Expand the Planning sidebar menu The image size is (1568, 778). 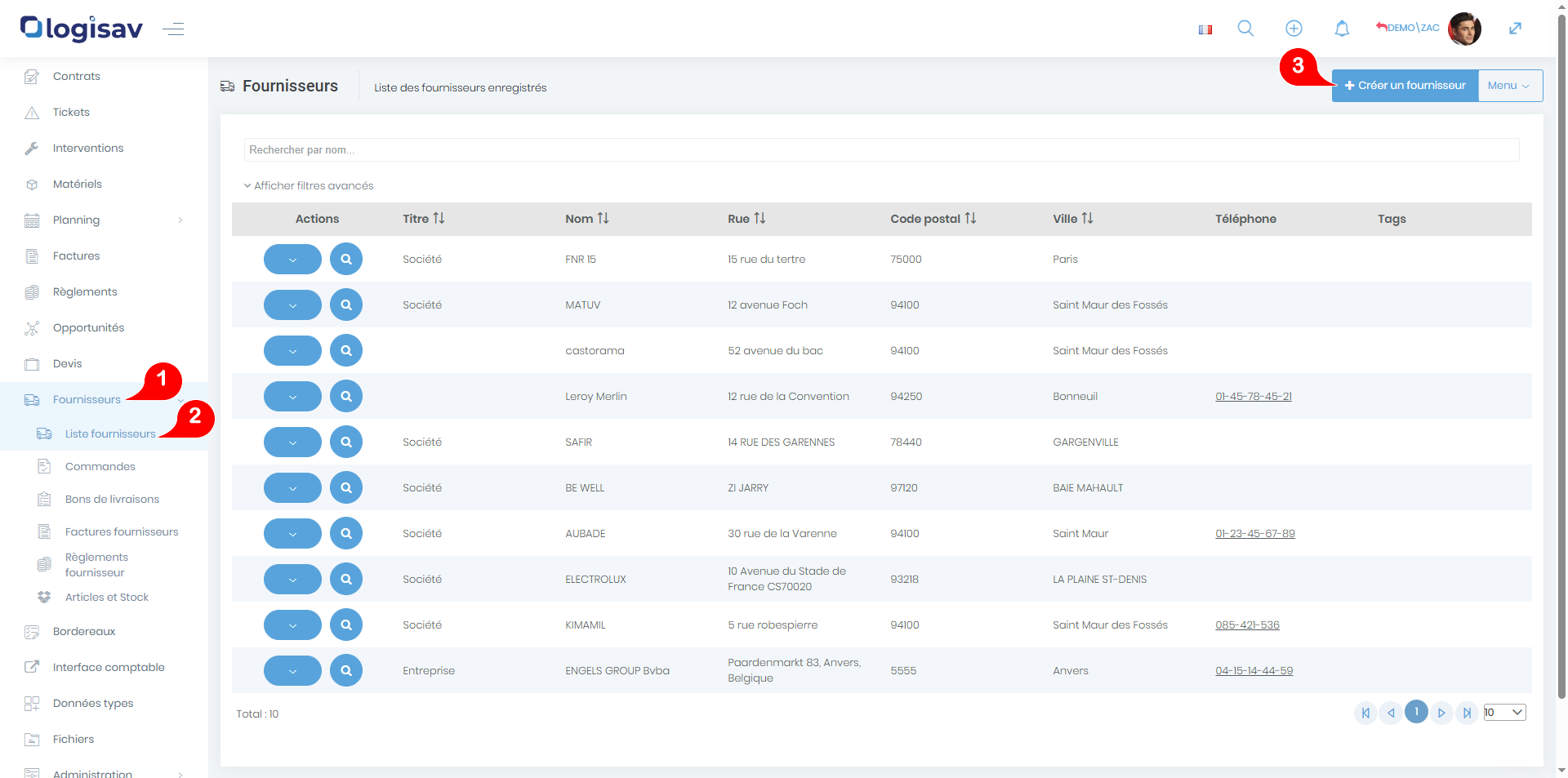pyautogui.click(x=104, y=220)
